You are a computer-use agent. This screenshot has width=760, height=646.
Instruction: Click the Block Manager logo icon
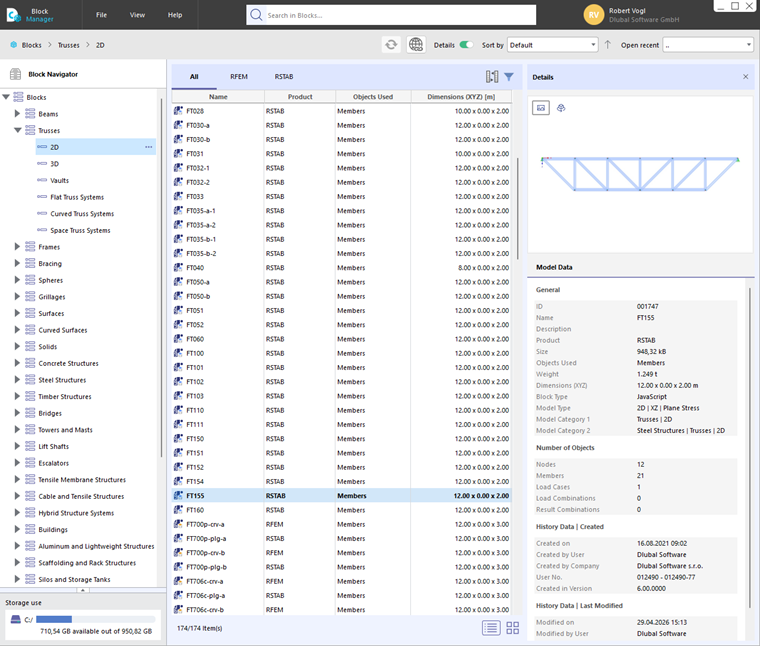tap(14, 15)
